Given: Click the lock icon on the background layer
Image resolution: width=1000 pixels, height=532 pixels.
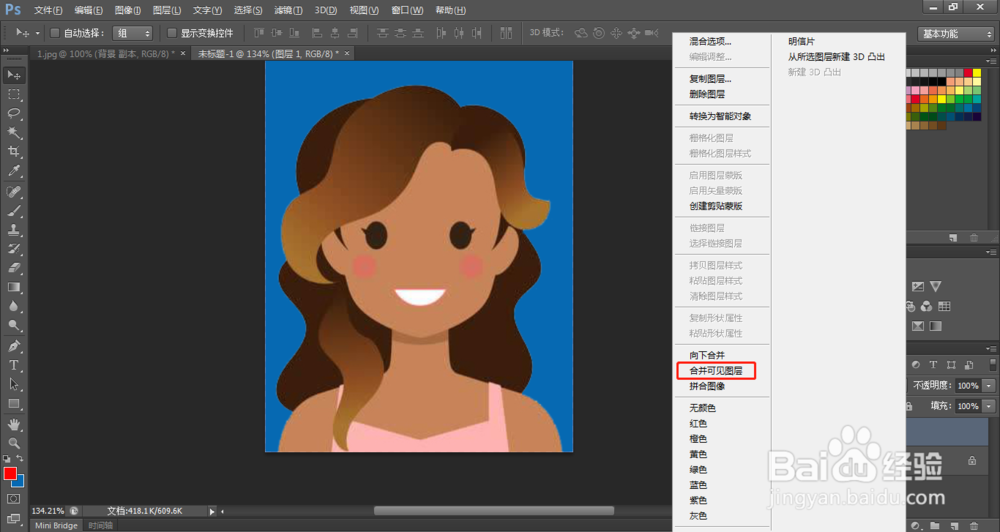Looking at the screenshot, I should point(972,460).
